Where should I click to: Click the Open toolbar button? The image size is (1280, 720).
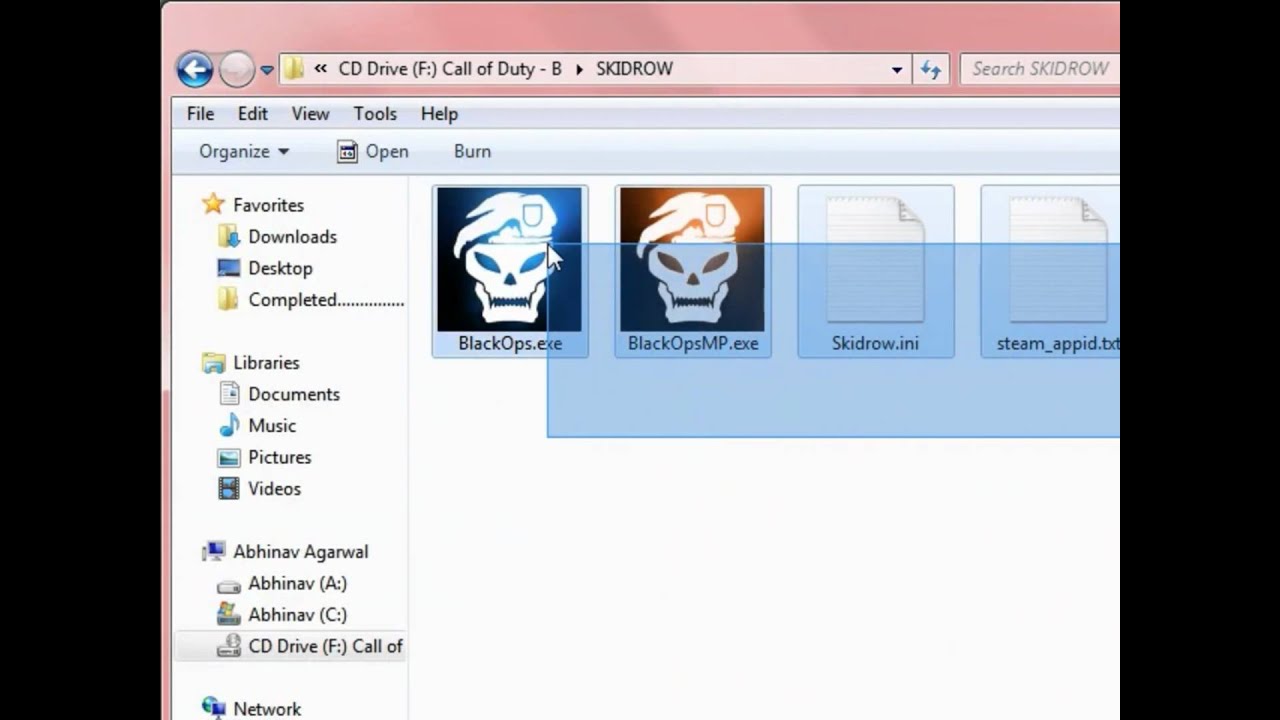click(x=373, y=151)
